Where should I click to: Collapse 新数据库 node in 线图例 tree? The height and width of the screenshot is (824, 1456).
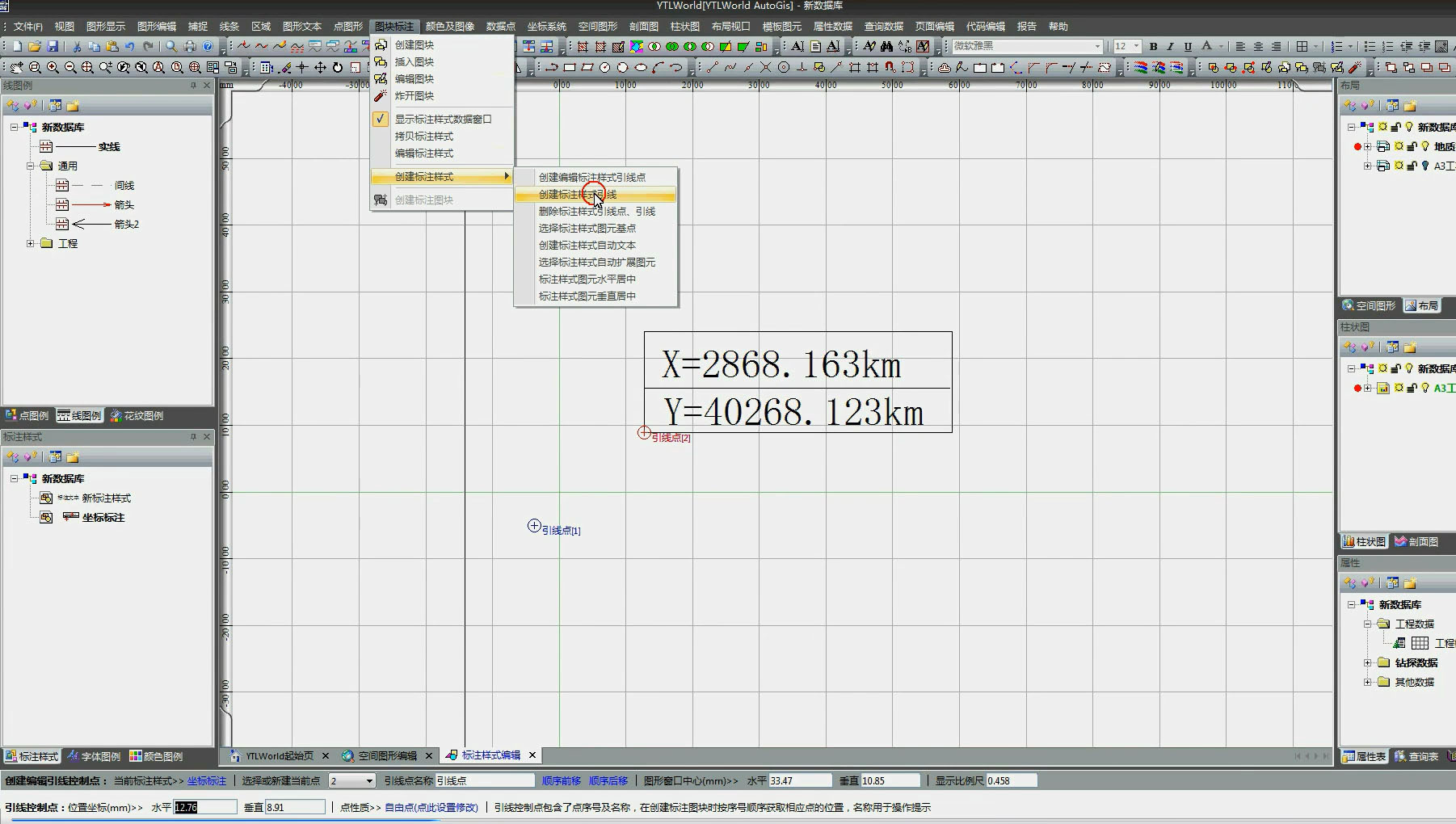14,127
